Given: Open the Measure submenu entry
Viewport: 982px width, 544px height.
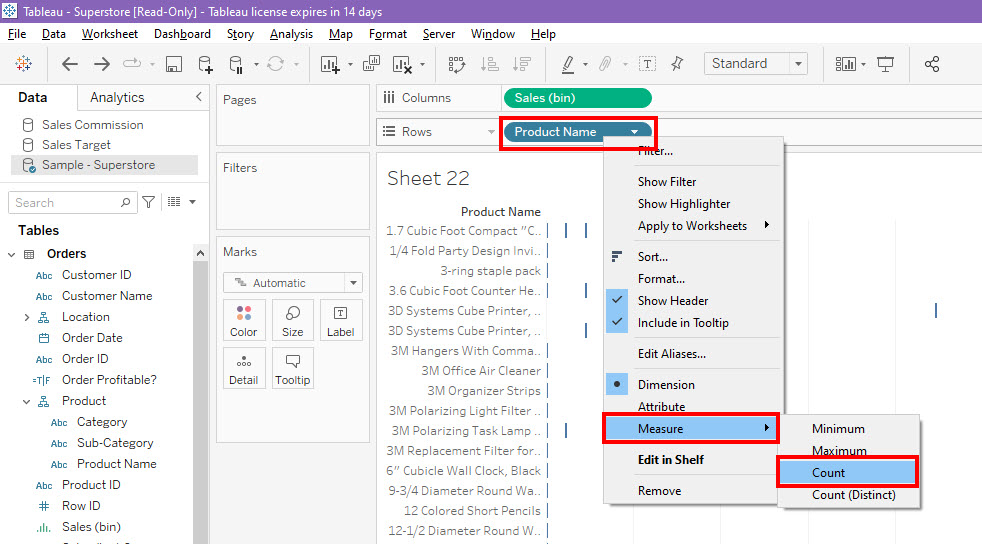Looking at the screenshot, I should [691, 429].
